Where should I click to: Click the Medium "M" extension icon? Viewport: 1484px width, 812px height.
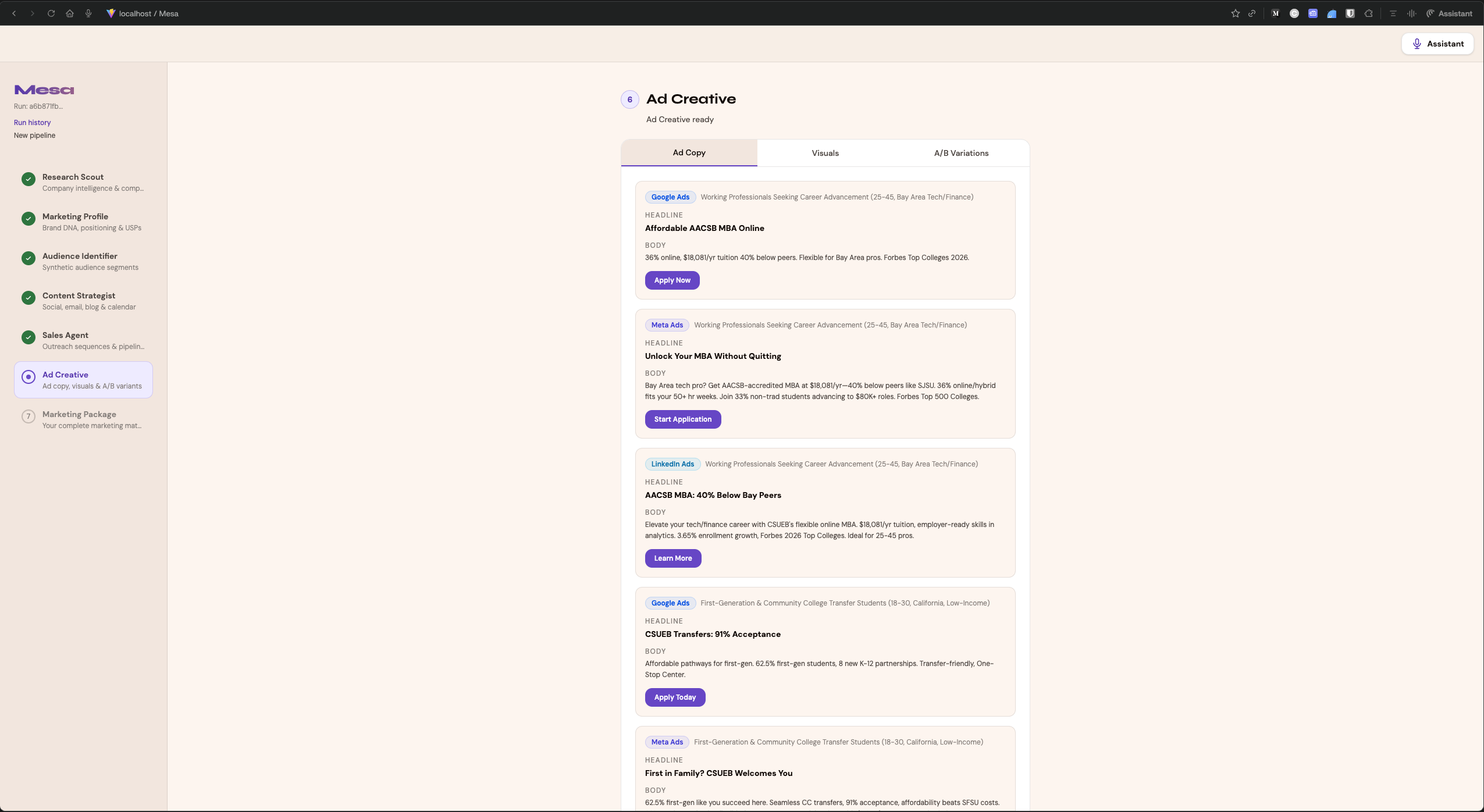[1276, 13]
